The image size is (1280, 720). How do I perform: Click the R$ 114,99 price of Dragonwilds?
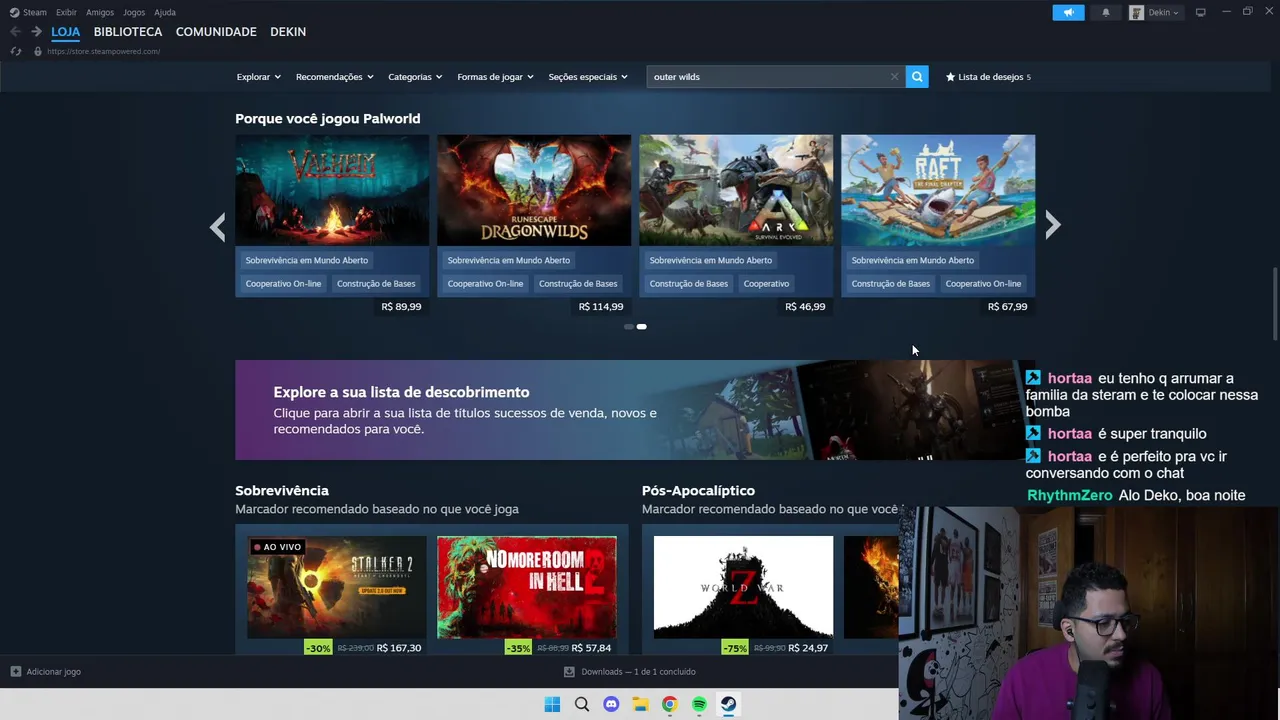click(601, 307)
